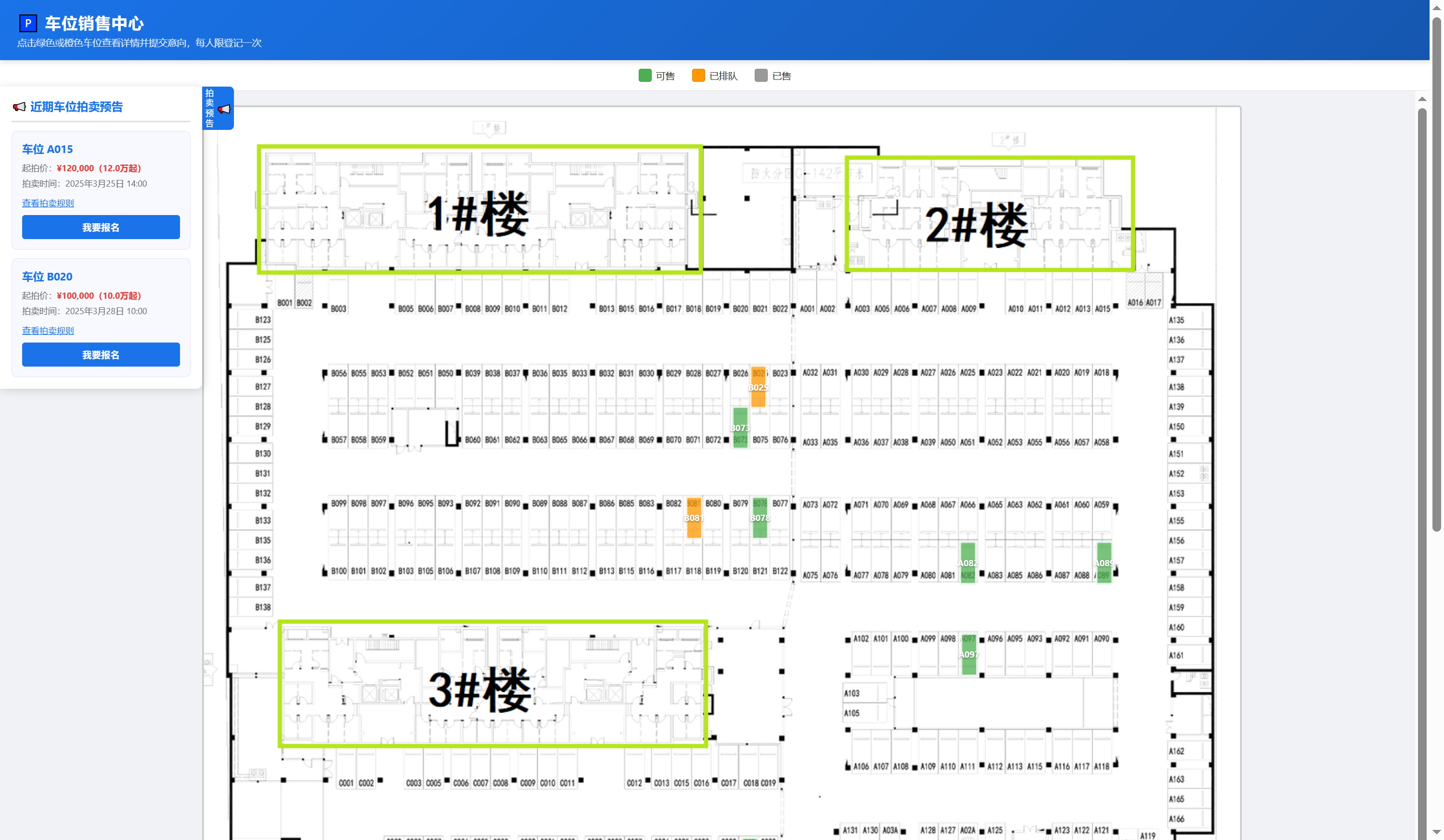Click the orange 已排队 legend swatch
Image resolution: width=1444 pixels, height=840 pixels.
tap(698, 76)
